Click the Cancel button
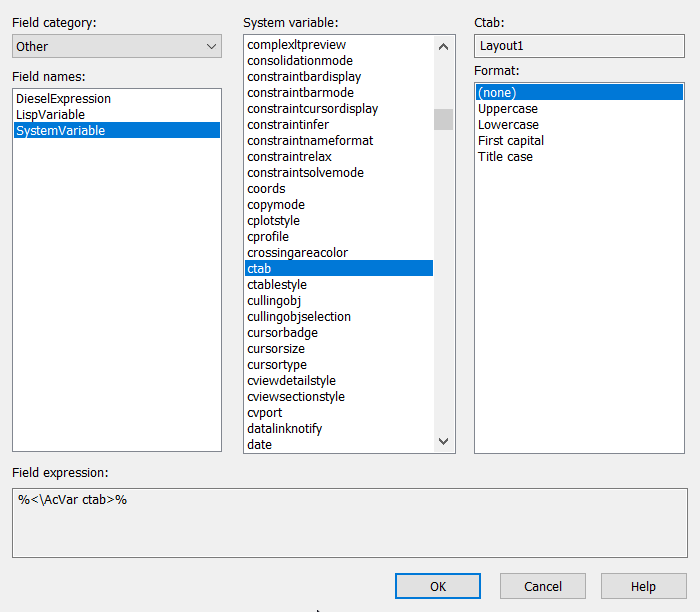The image size is (700, 612). [542, 586]
